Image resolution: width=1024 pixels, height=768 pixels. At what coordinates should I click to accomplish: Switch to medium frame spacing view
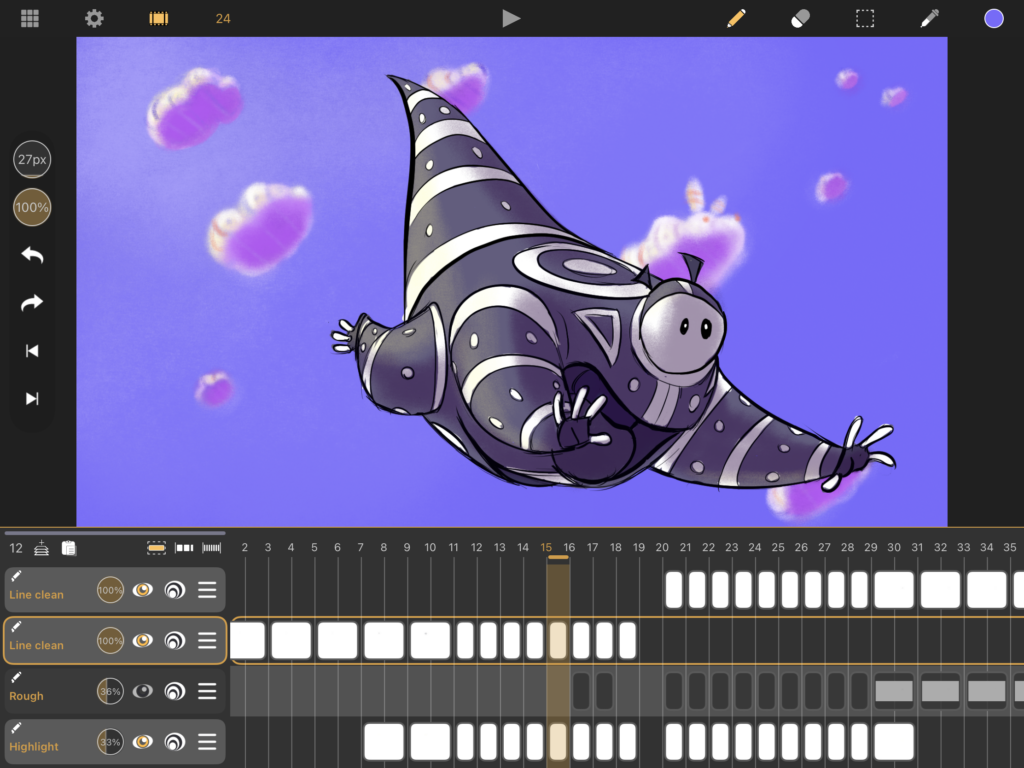point(184,548)
